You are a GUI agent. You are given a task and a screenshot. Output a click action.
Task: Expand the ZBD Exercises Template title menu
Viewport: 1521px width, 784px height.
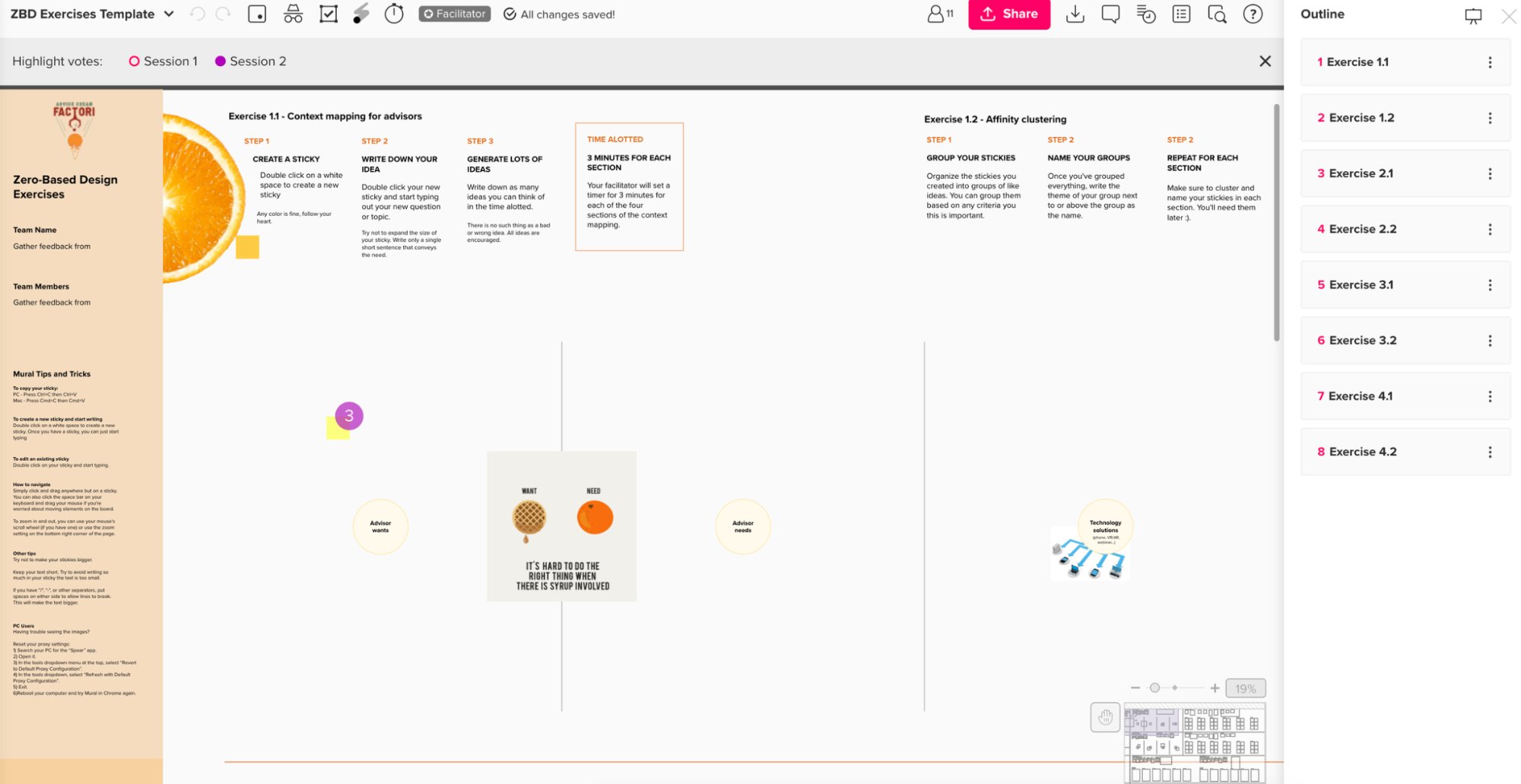tap(169, 14)
